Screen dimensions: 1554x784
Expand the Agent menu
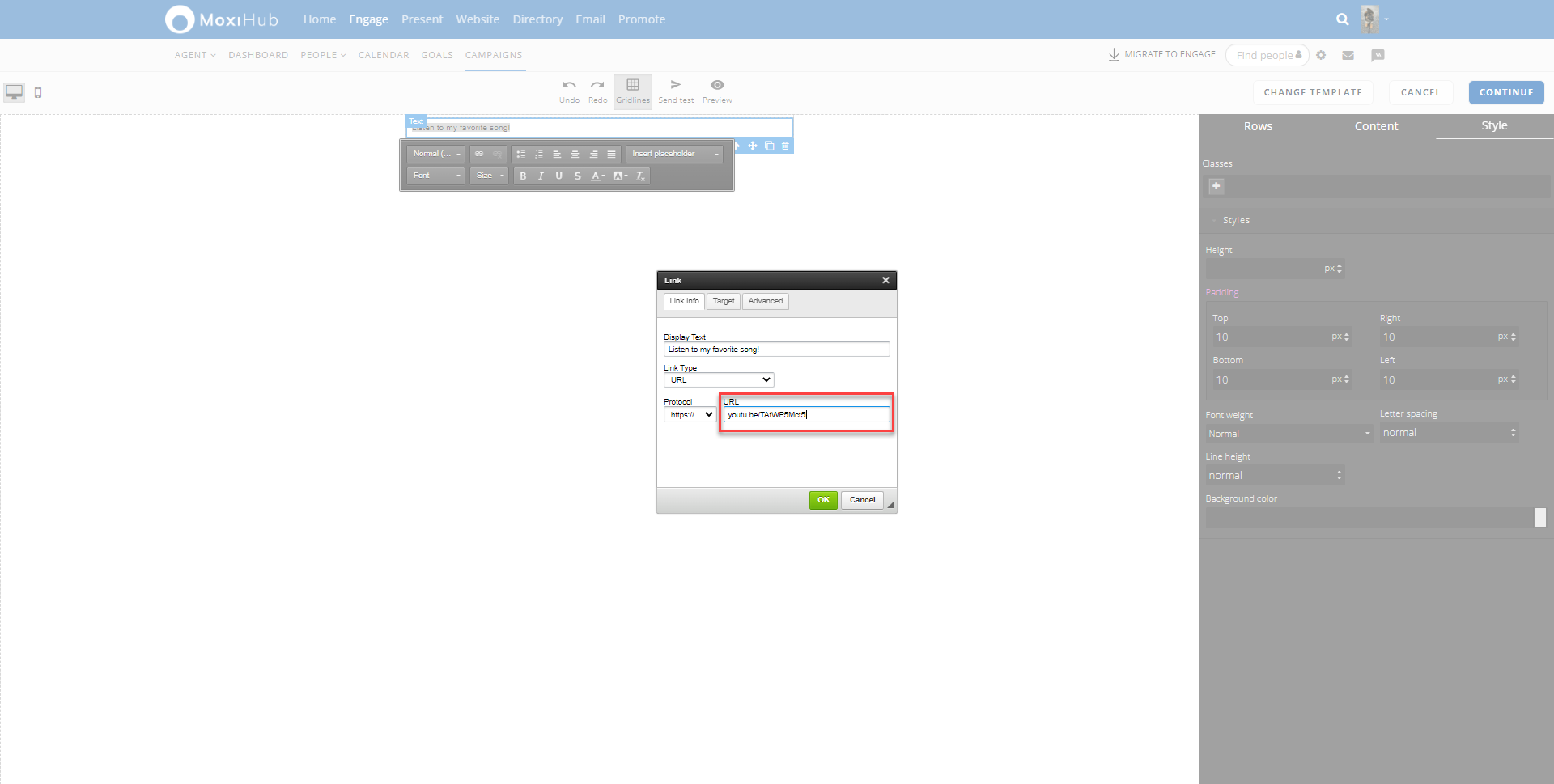(195, 55)
